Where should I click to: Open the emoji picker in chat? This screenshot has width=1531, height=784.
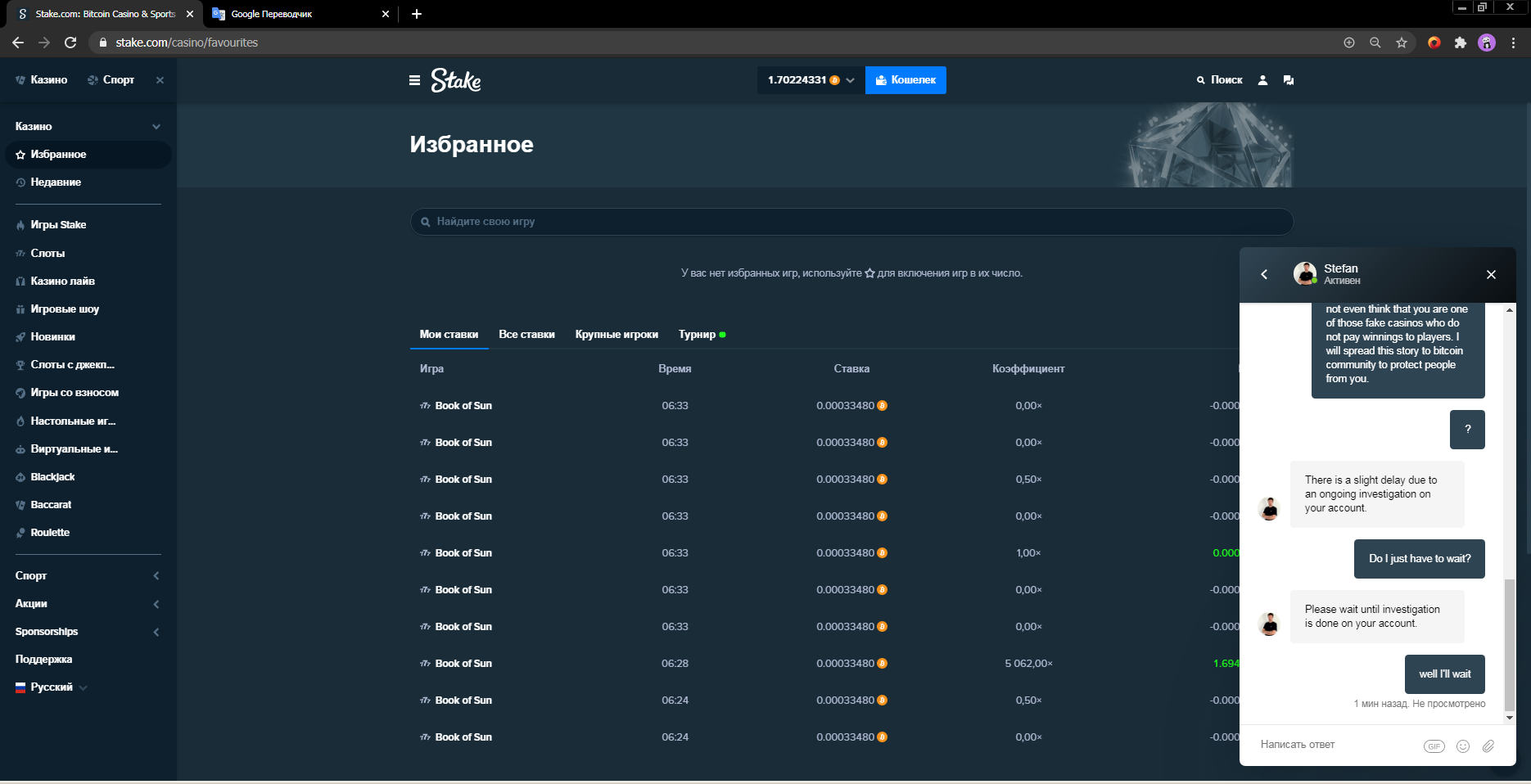(x=1463, y=746)
